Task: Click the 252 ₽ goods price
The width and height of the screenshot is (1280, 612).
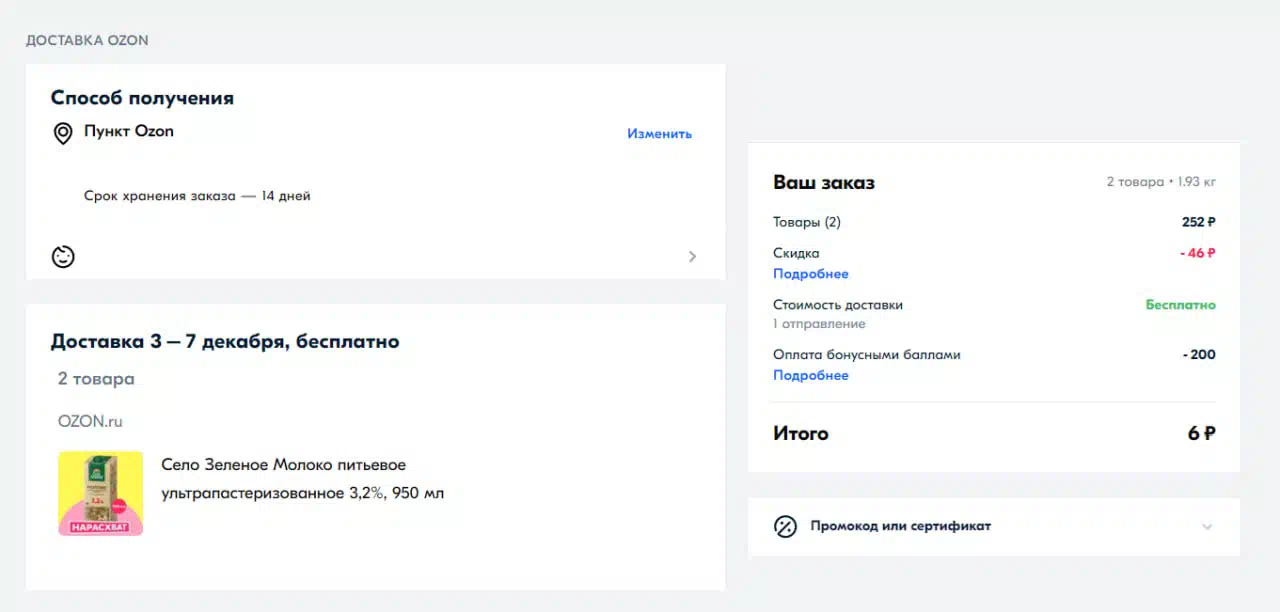Action: [x=1199, y=222]
